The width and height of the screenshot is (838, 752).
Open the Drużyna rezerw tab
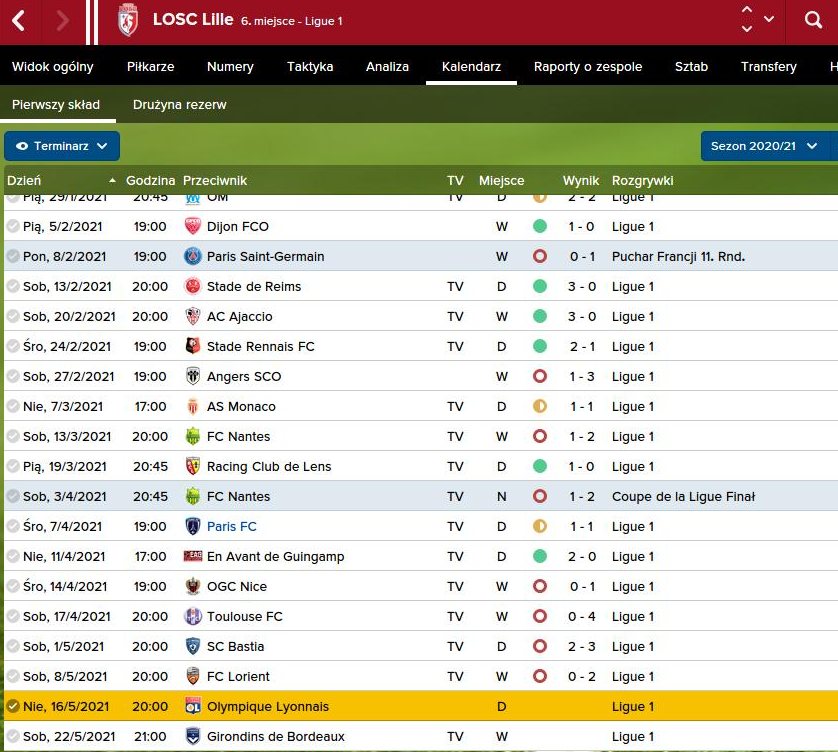[179, 105]
